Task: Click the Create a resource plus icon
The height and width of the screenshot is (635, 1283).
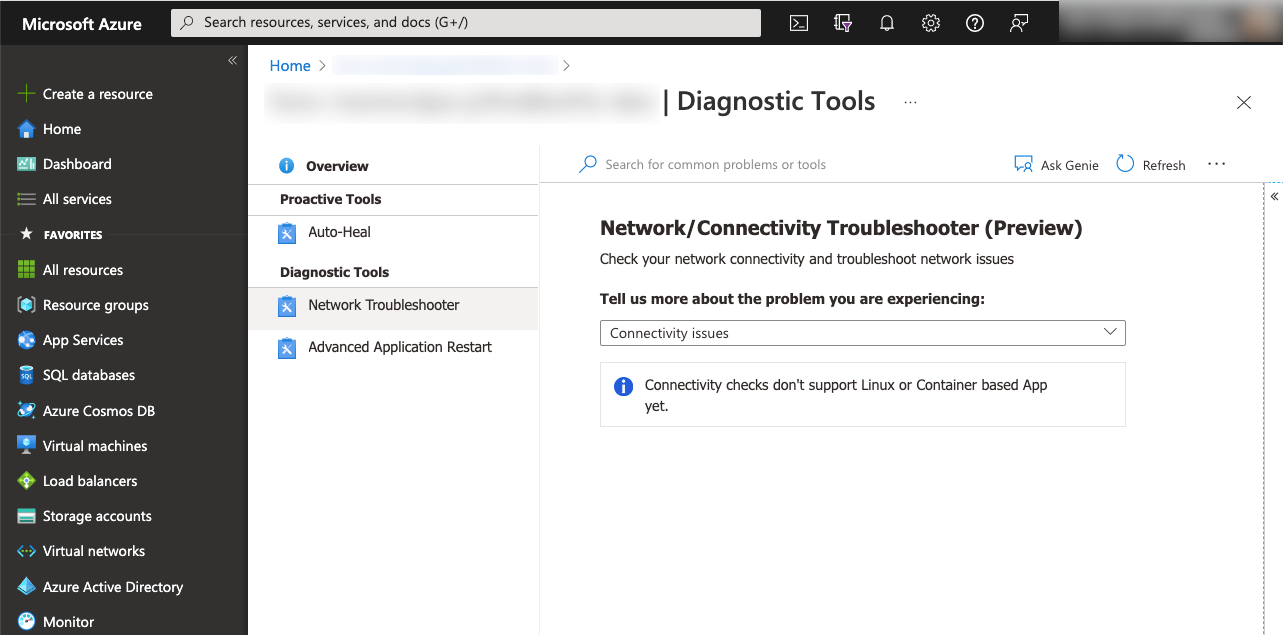Action: click(x=26, y=94)
